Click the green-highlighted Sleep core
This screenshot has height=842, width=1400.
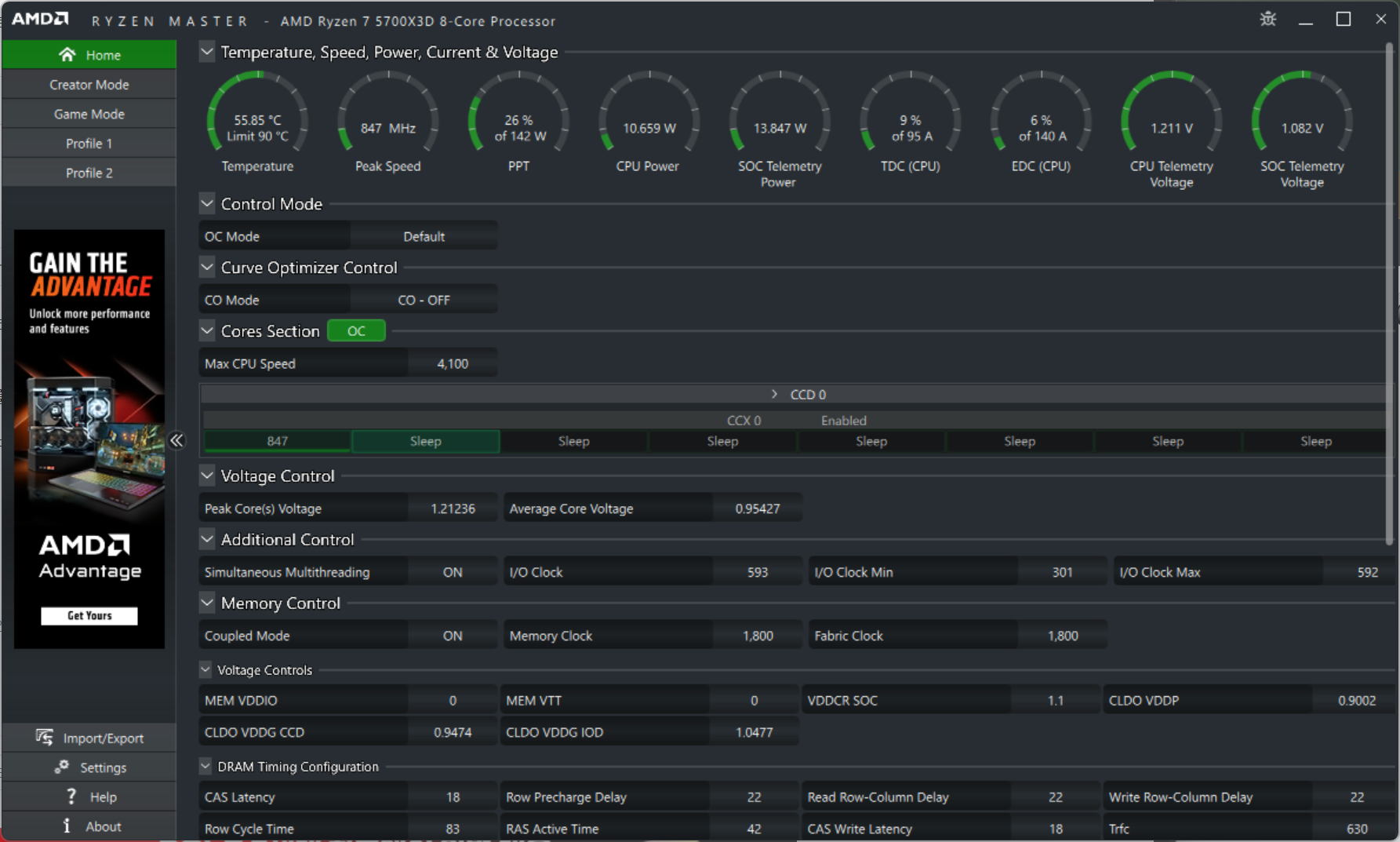pyautogui.click(x=425, y=441)
